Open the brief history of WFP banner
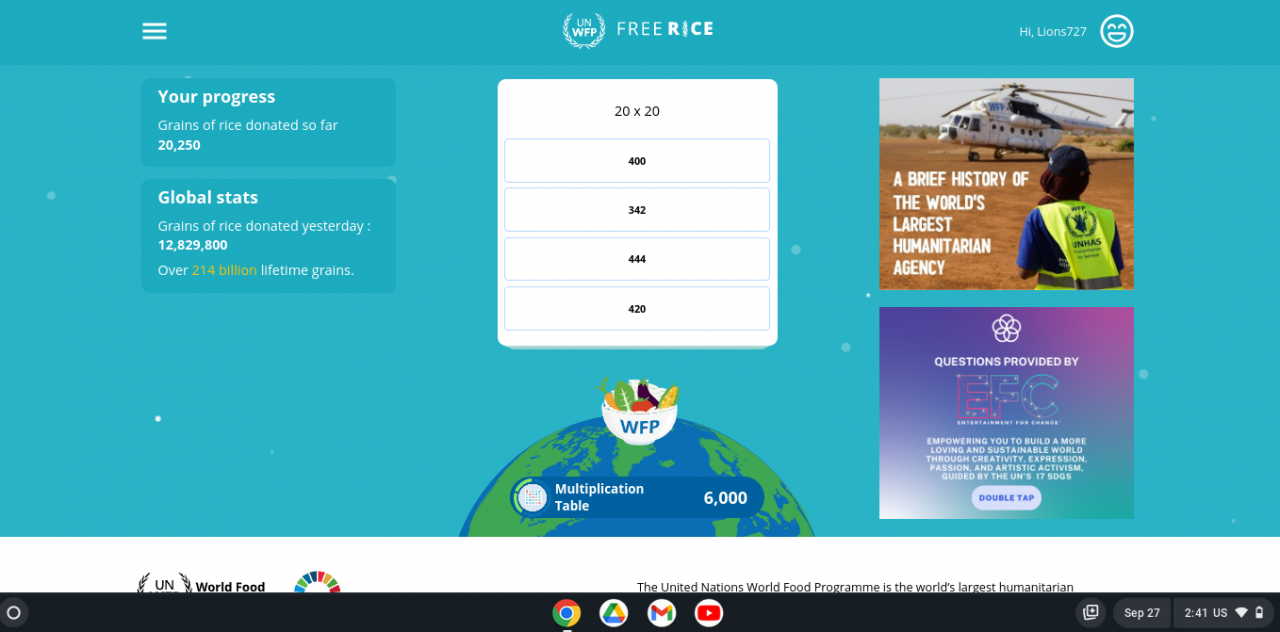Screen dimensions: 1280x632 coord(1006,184)
